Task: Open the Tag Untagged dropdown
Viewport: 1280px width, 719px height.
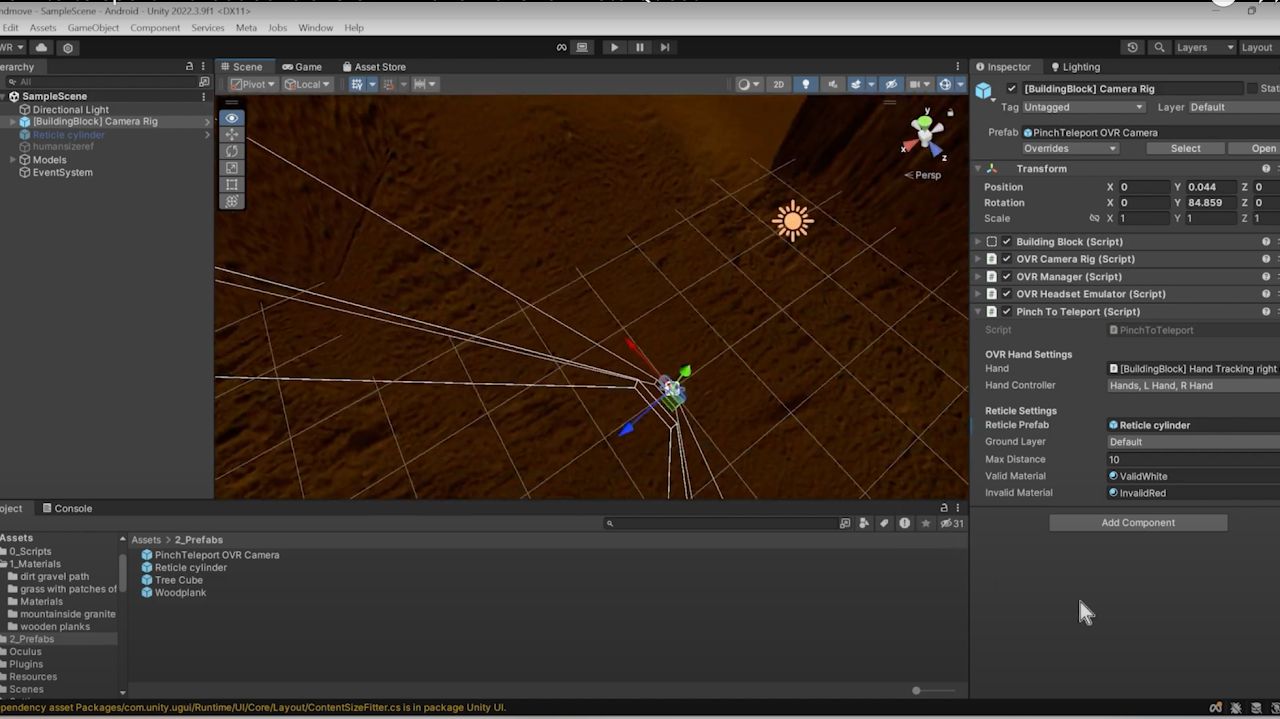Action: [1084, 107]
